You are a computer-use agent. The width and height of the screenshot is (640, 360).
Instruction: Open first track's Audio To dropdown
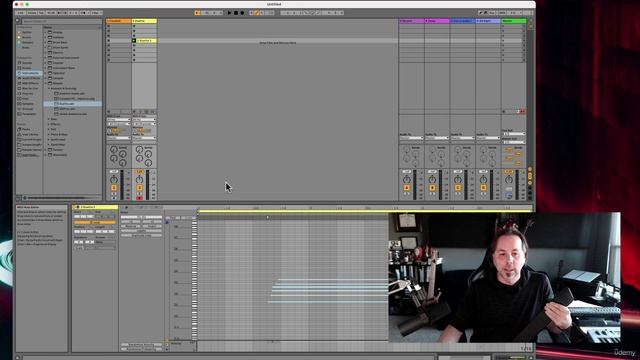pyautogui.click(x=119, y=138)
